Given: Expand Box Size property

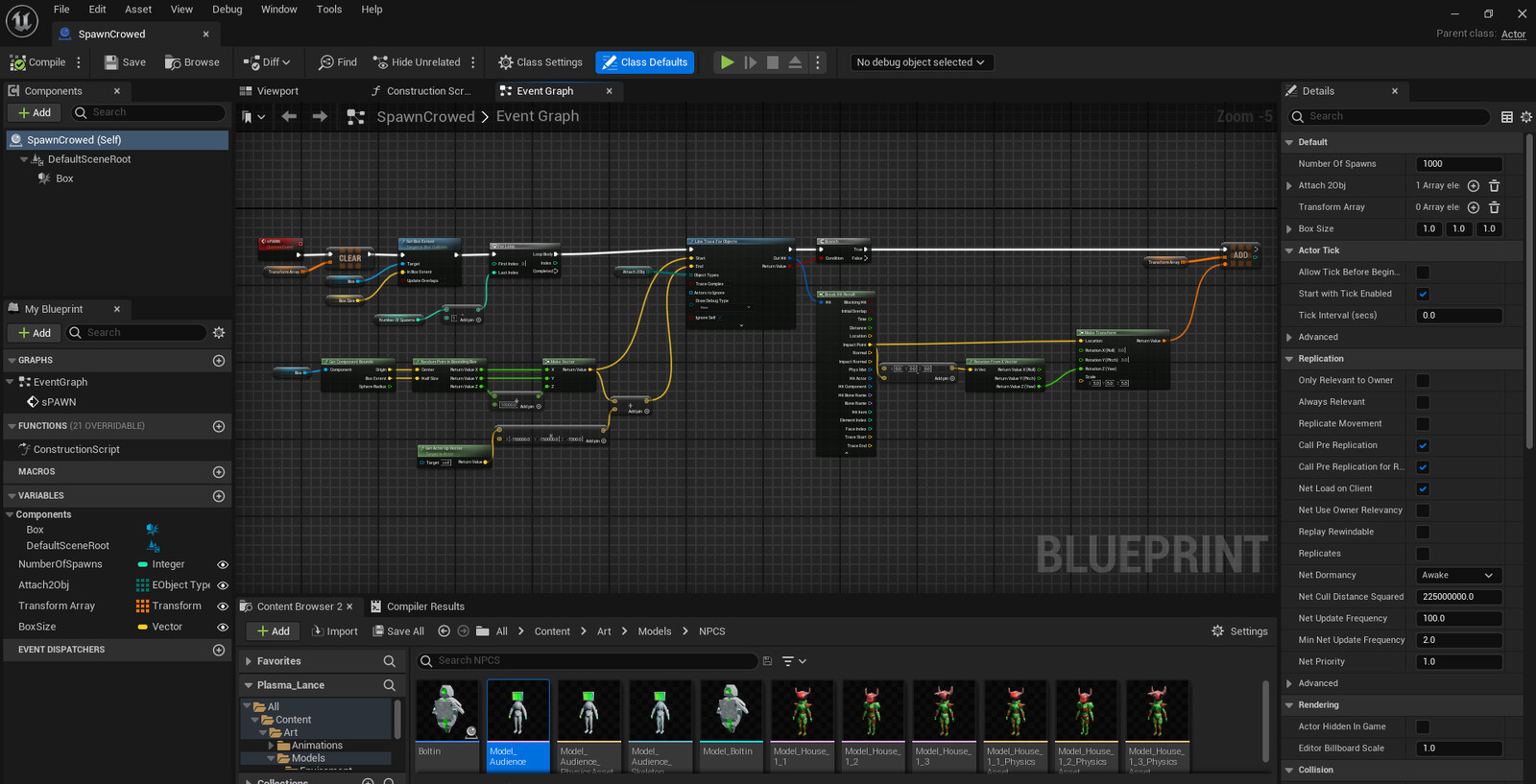Looking at the screenshot, I should [1289, 229].
